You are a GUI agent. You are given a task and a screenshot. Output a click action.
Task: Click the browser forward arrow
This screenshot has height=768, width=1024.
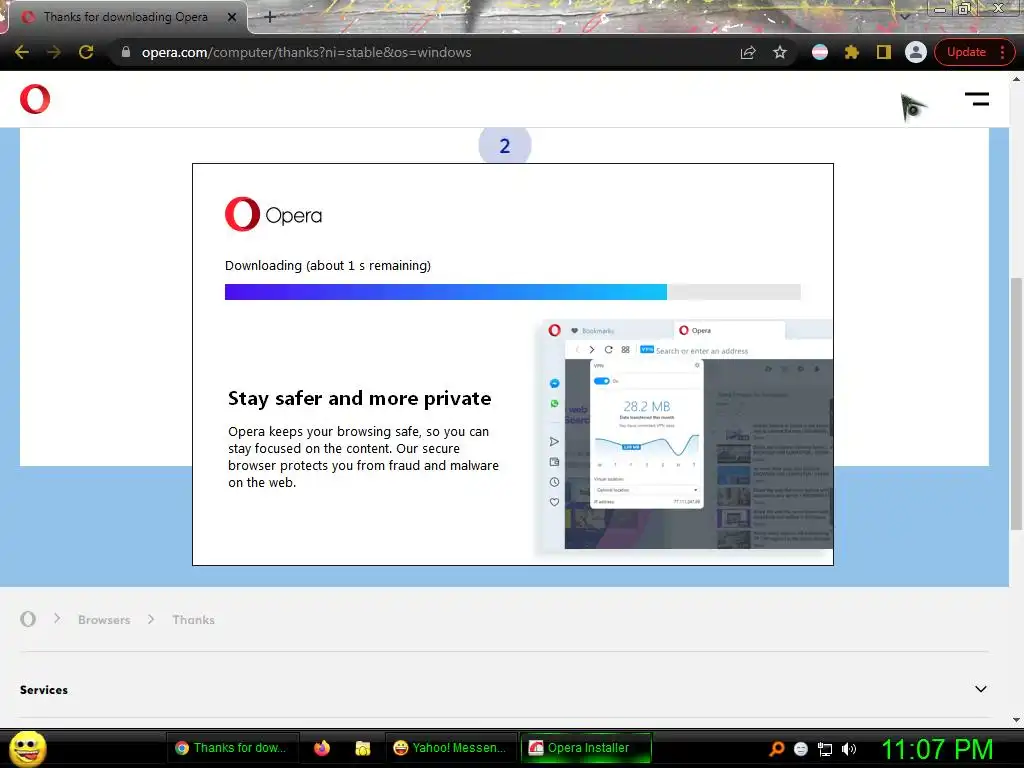pos(54,52)
